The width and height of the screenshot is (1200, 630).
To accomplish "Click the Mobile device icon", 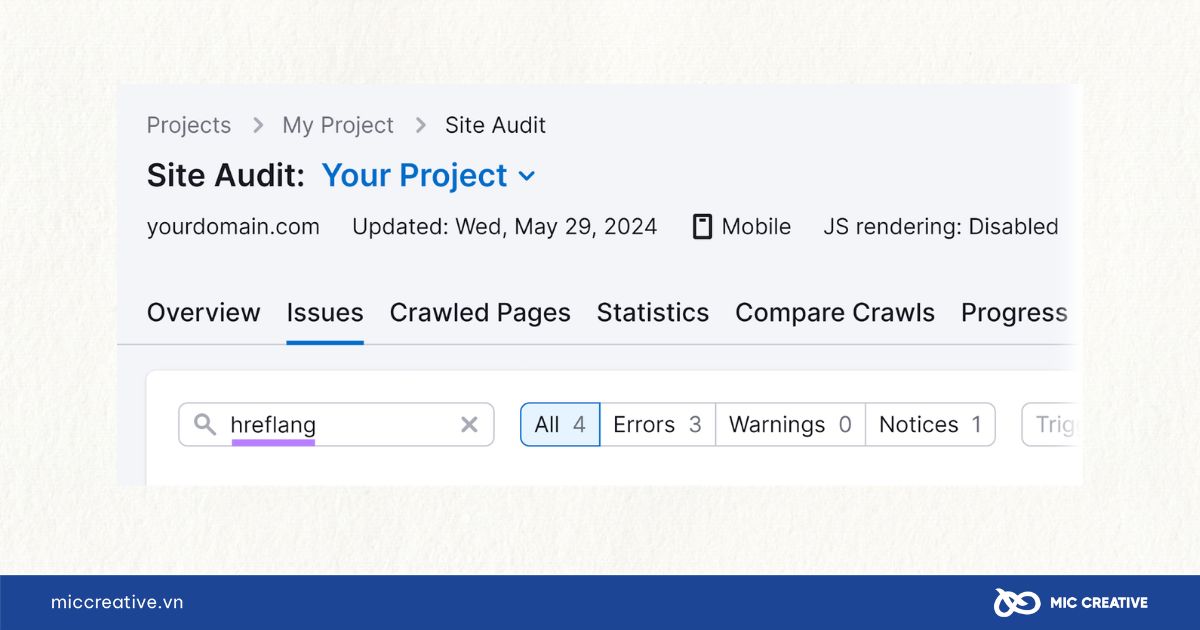I will click(703, 227).
